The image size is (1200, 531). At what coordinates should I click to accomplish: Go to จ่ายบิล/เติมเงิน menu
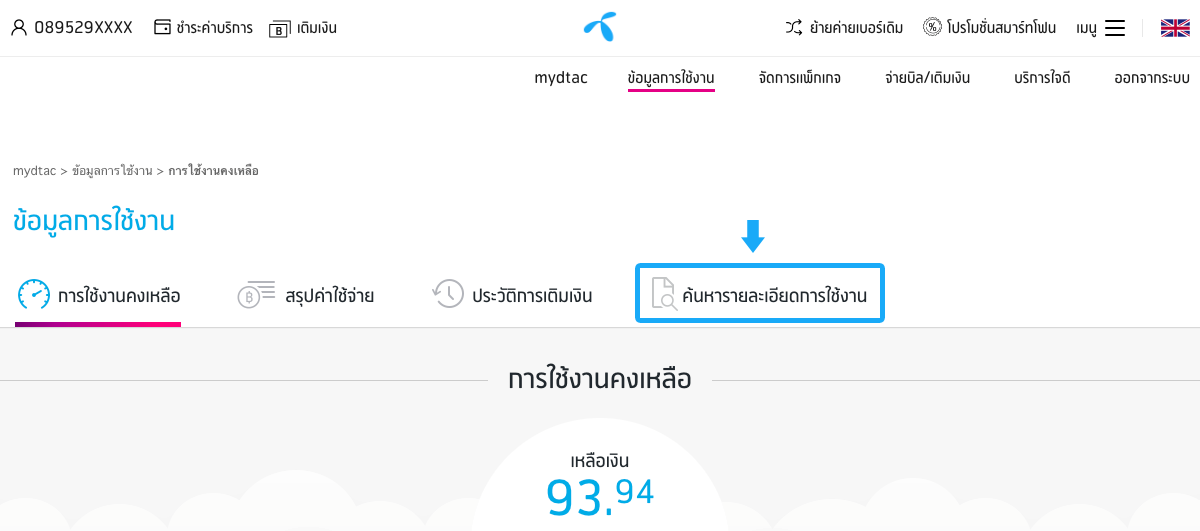[927, 77]
